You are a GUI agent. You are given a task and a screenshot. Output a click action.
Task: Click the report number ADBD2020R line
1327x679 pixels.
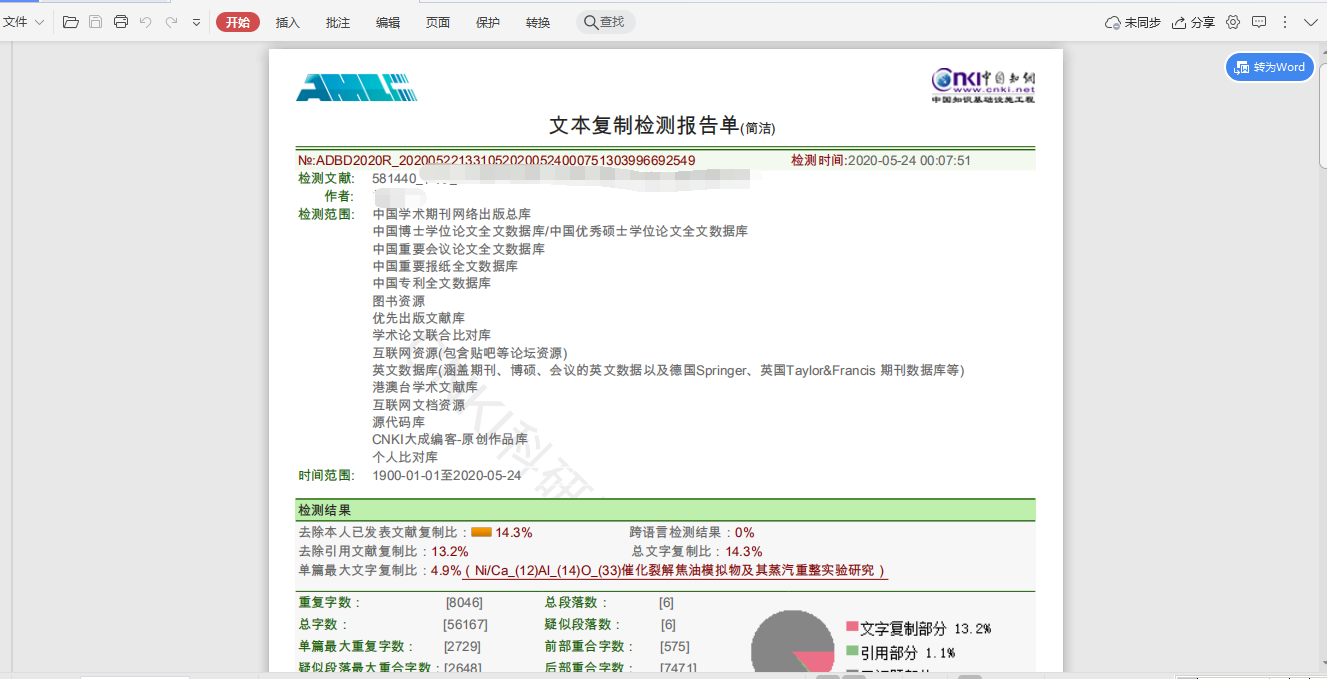pos(497,160)
